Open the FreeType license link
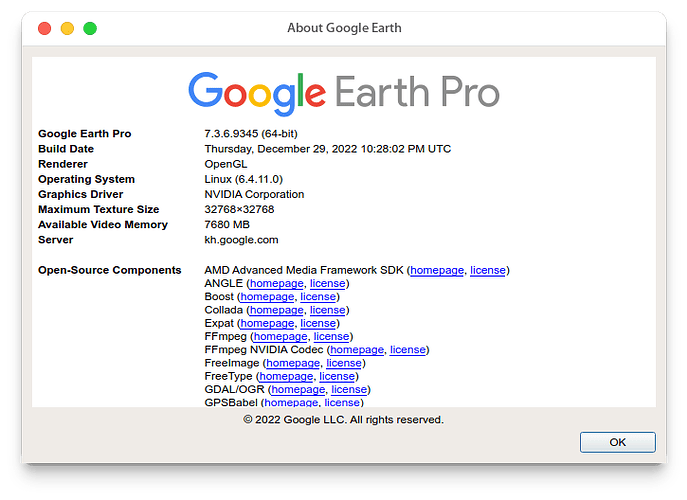 tap(336, 376)
